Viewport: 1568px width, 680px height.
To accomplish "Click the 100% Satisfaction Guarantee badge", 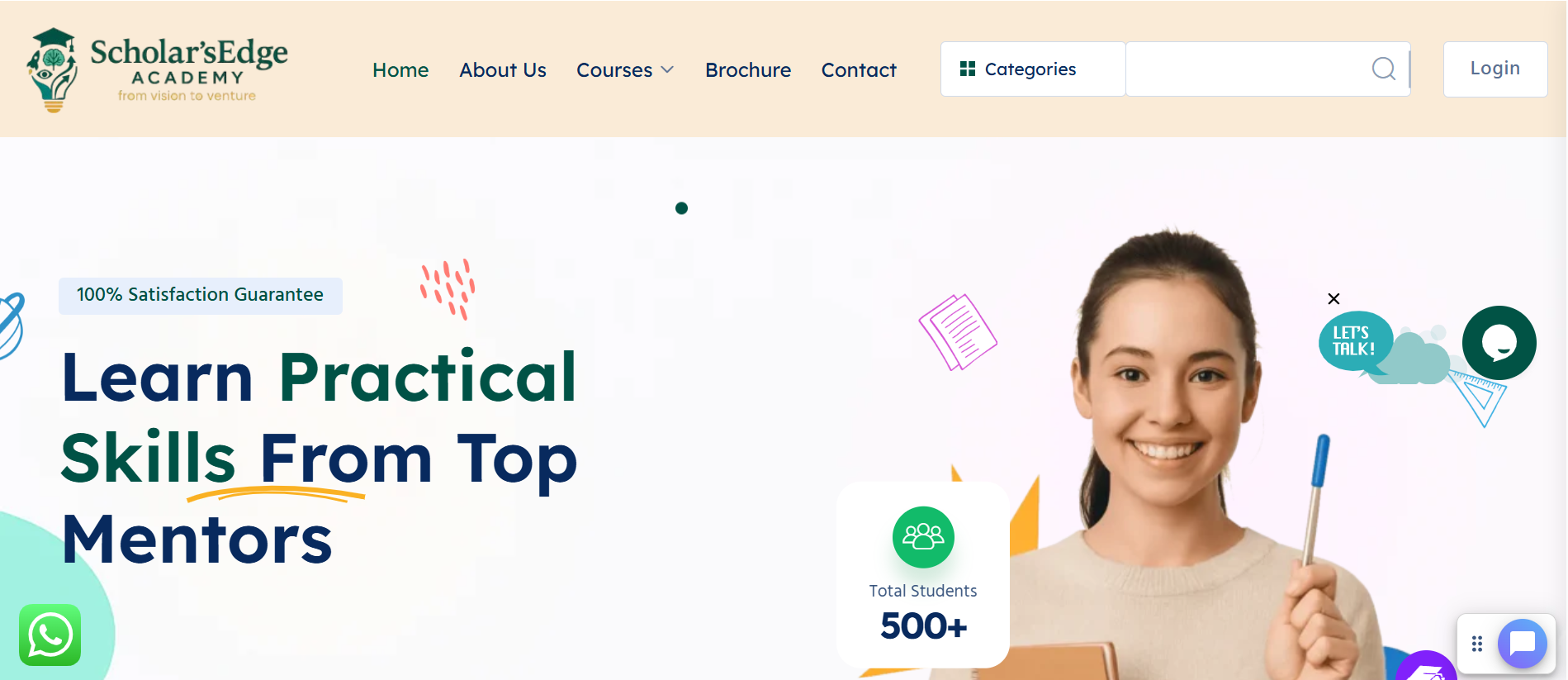I will [x=200, y=295].
